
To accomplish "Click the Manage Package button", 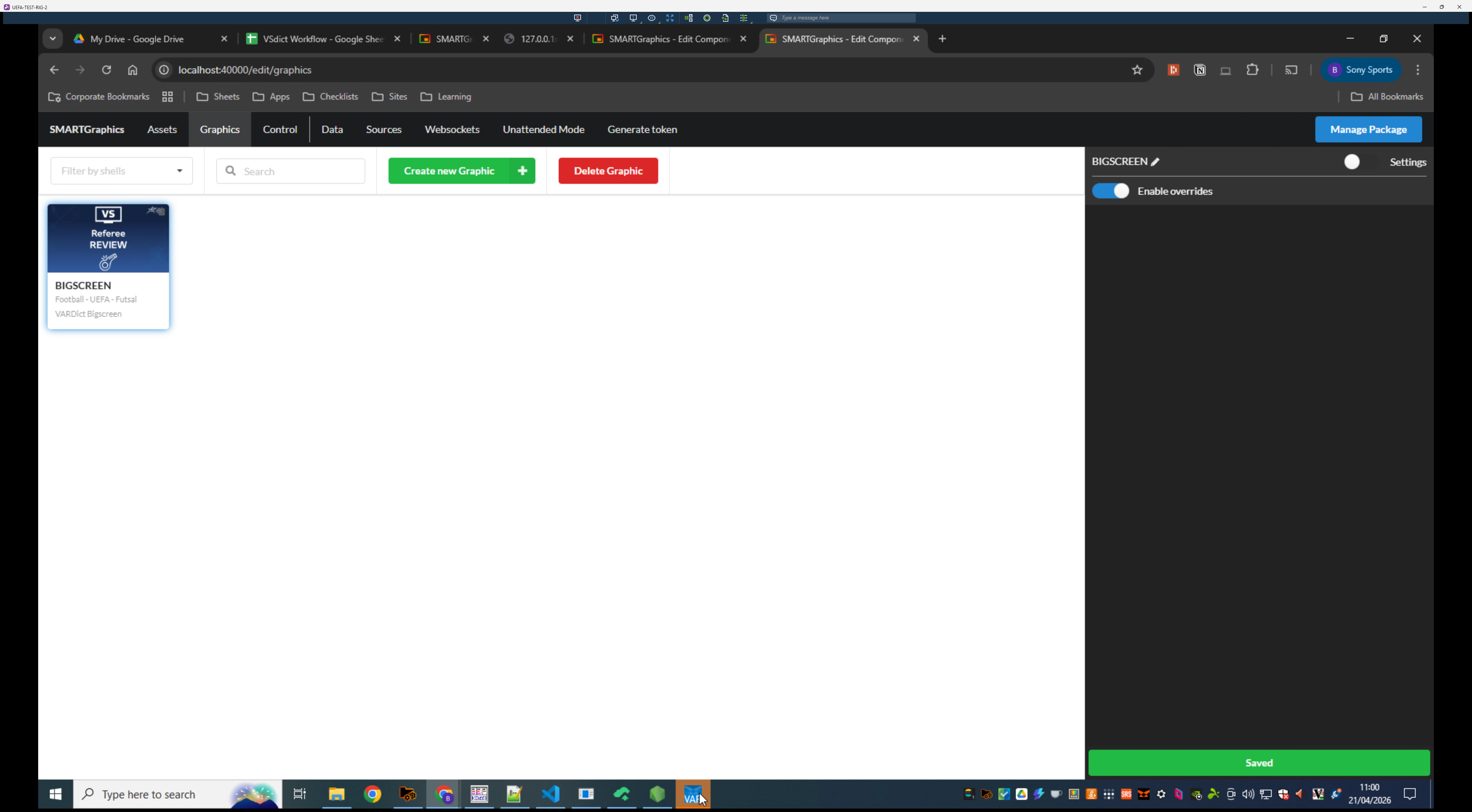I will (x=1368, y=130).
